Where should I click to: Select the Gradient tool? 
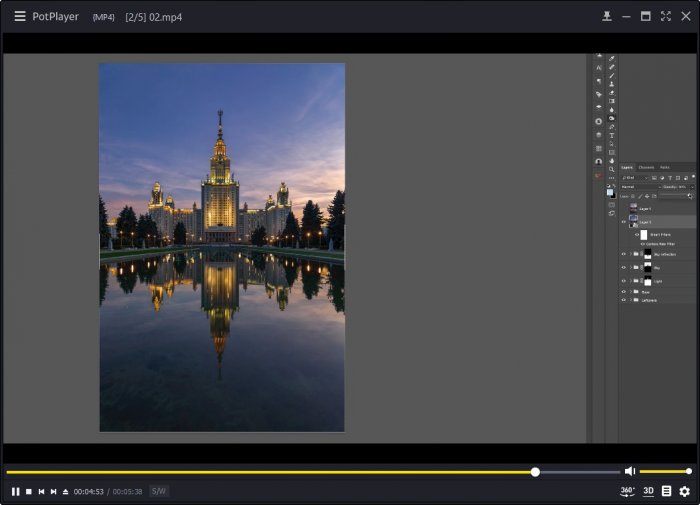pos(612,101)
